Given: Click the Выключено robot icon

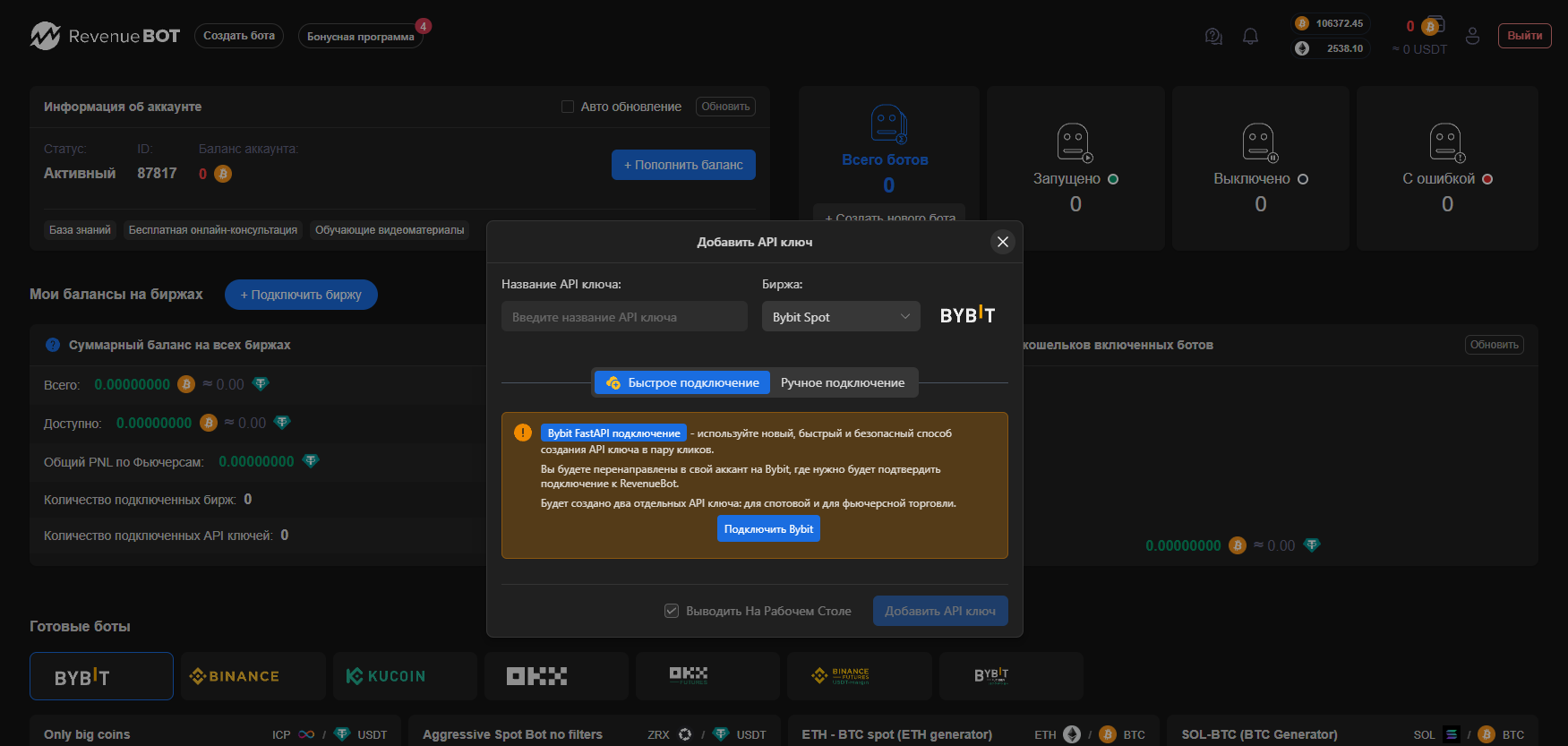Looking at the screenshot, I should [1260, 142].
